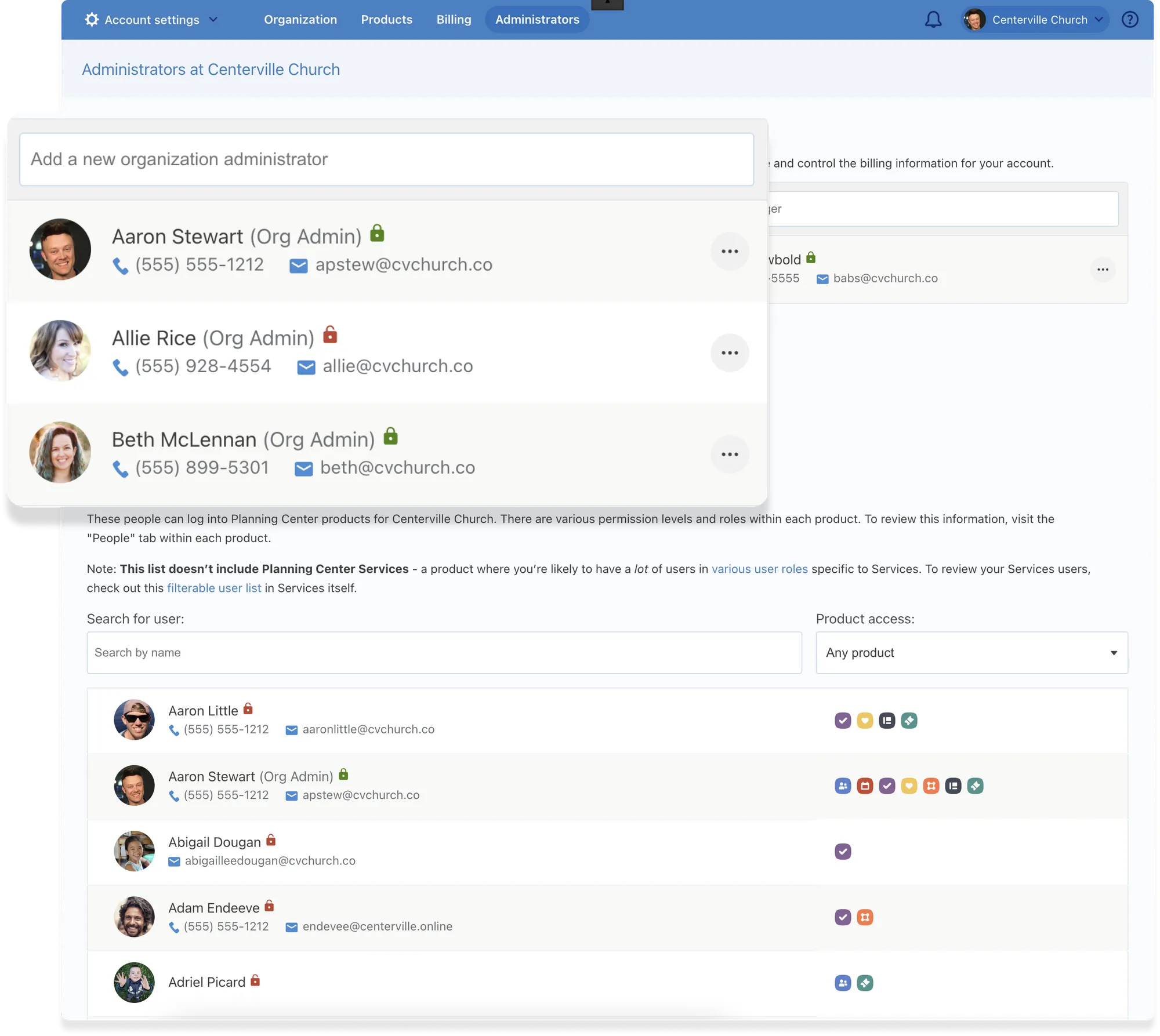Image resolution: width=1160 pixels, height=1036 pixels.
Task: Click the dark Publishing icon in Aaron Stewart's row
Action: (x=953, y=786)
